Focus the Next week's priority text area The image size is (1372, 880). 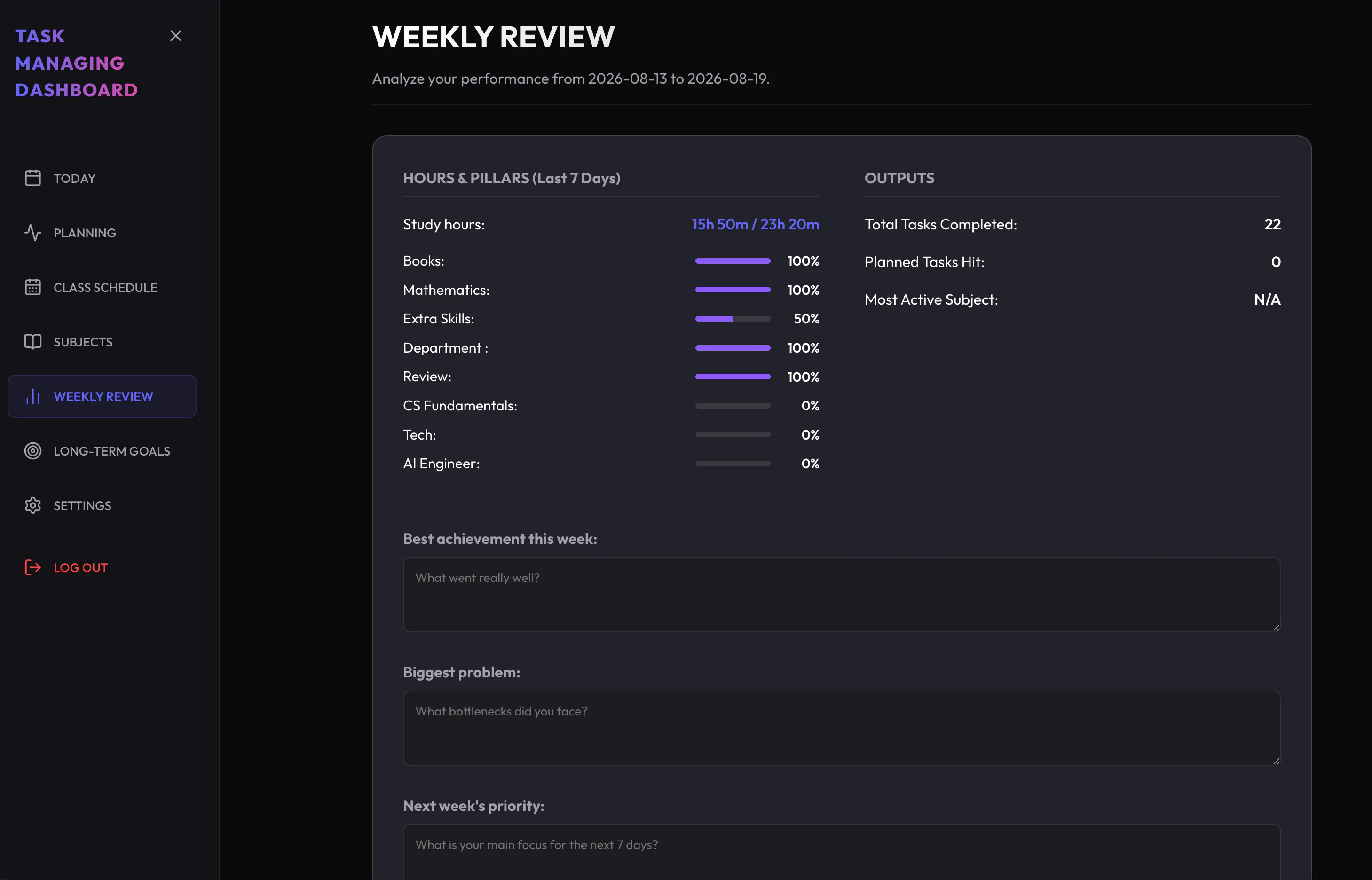tap(842, 852)
